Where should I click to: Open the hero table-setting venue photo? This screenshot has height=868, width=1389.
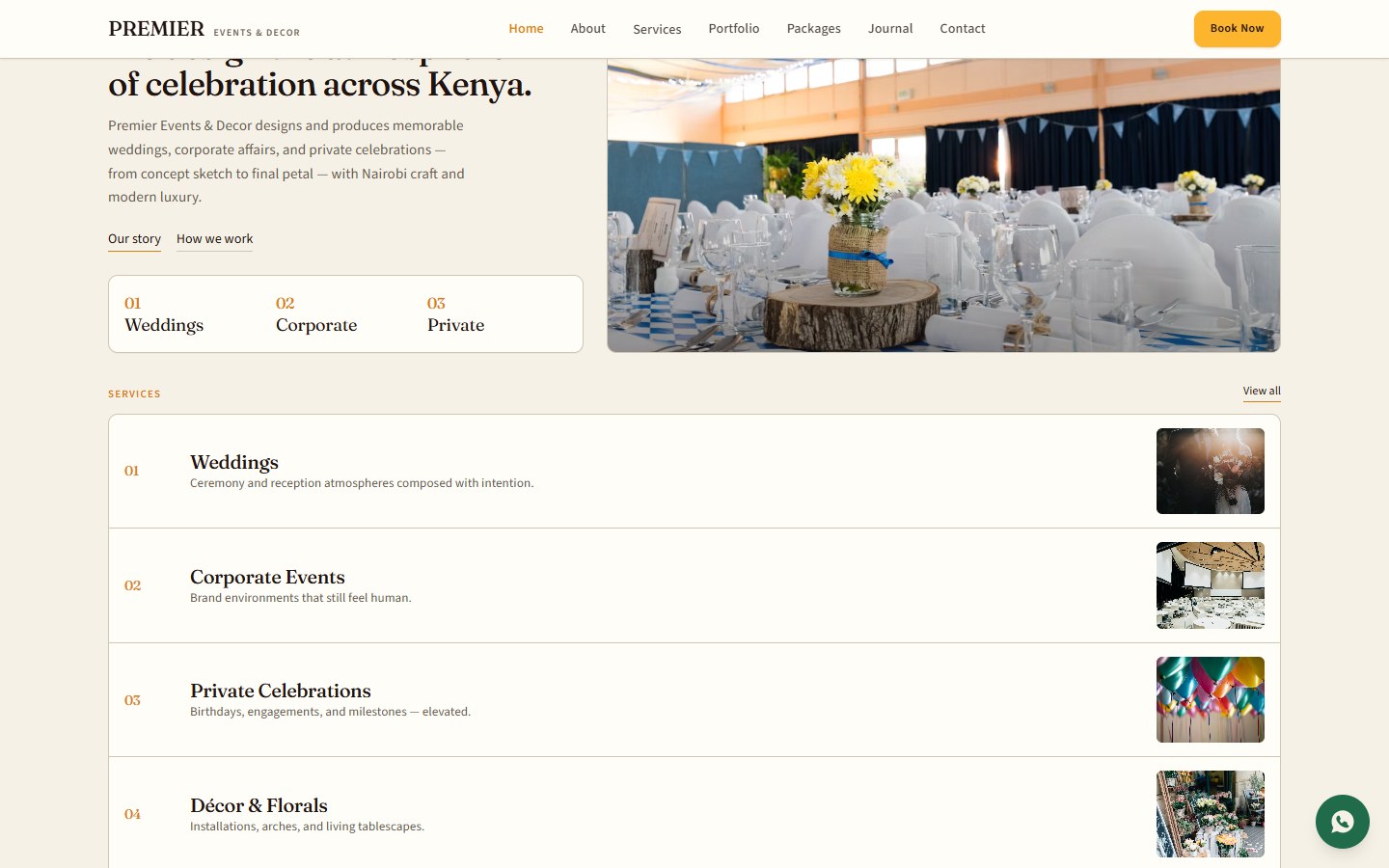pyautogui.click(x=943, y=204)
